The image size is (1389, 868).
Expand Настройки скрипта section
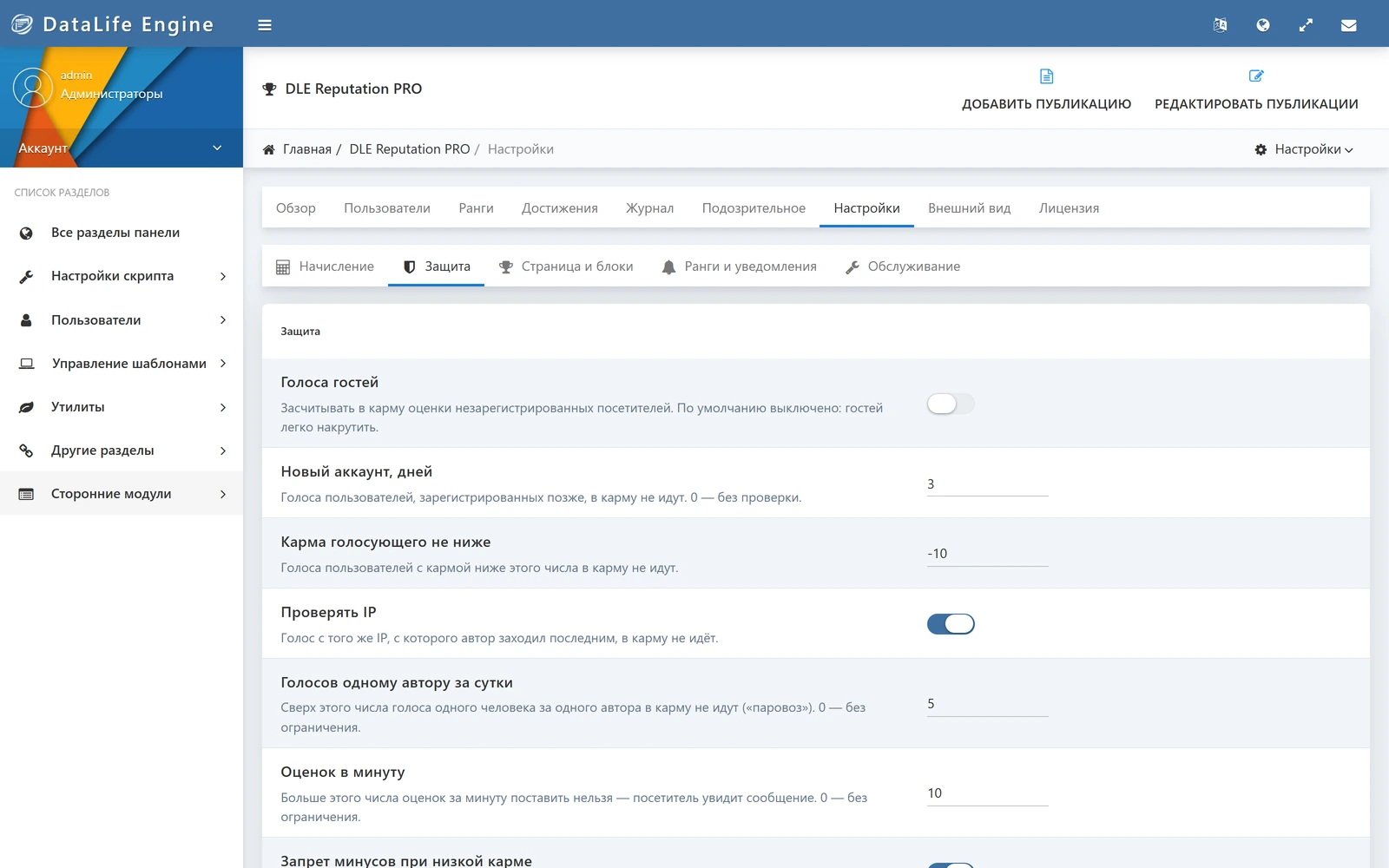coord(122,276)
